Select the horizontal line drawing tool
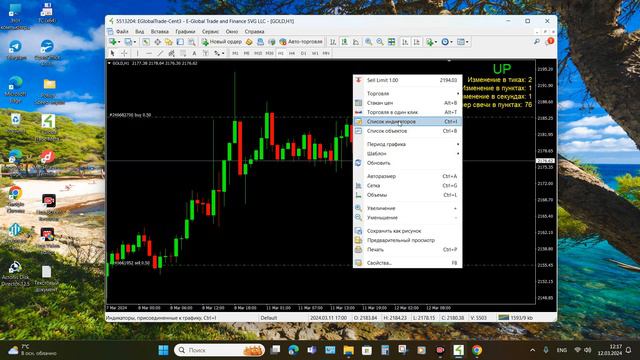 pyautogui.click(x=149, y=53)
